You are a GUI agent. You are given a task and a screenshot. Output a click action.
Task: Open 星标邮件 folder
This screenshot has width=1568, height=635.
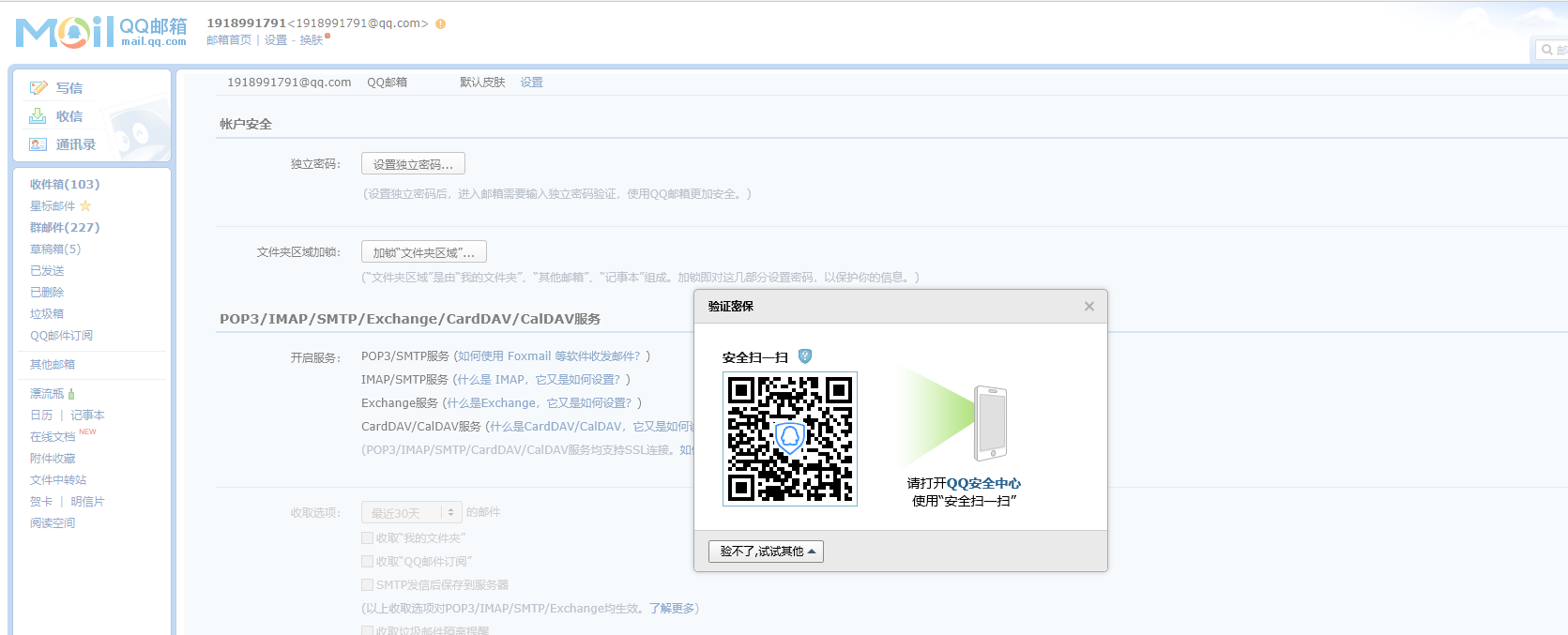point(53,206)
